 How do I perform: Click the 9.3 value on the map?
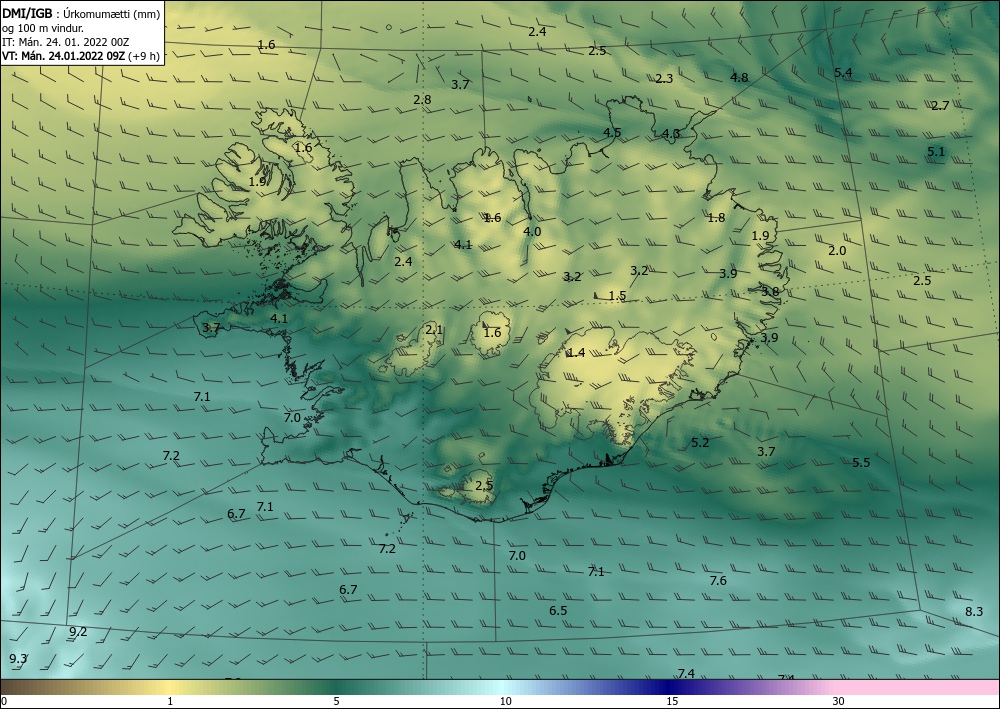pos(18,659)
